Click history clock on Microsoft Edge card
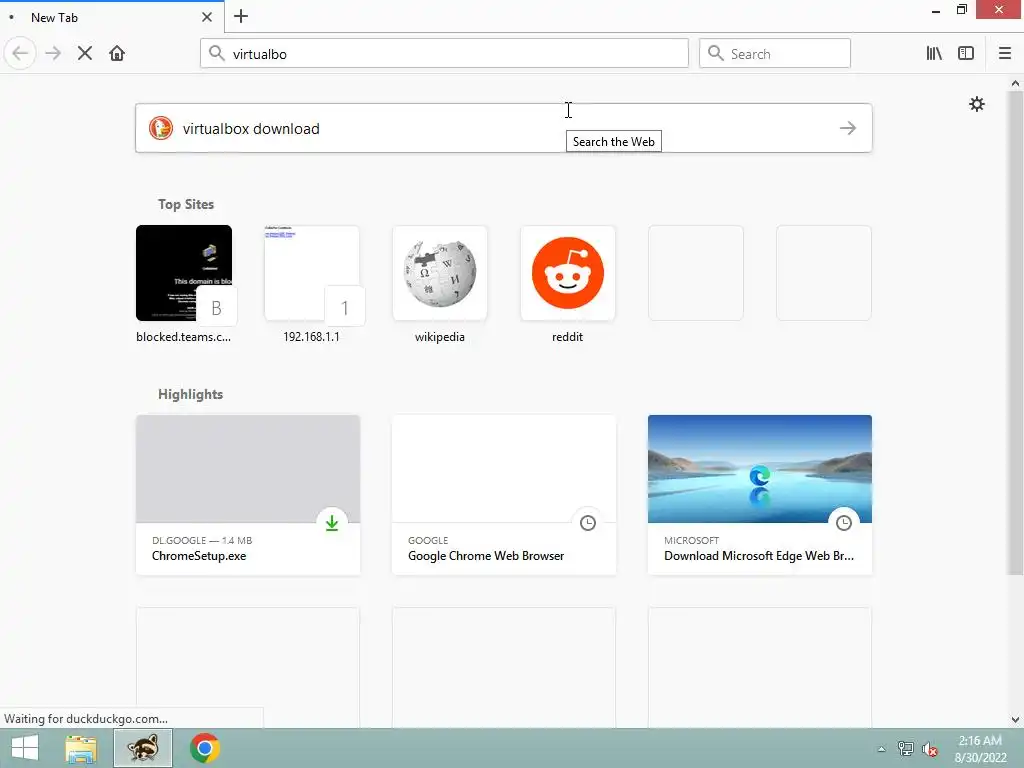The height and width of the screenshot is (768, 1024). click(844, 522)
